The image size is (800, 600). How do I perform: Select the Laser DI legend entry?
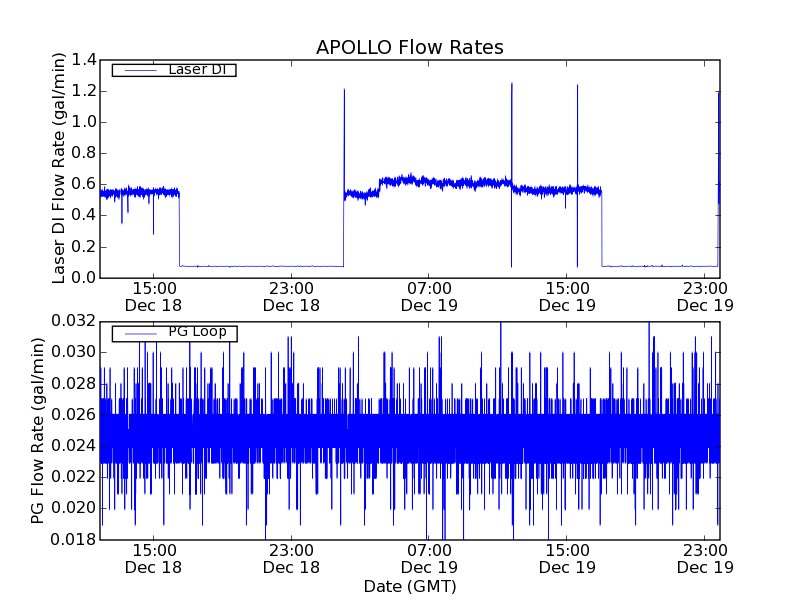(174, 70)
